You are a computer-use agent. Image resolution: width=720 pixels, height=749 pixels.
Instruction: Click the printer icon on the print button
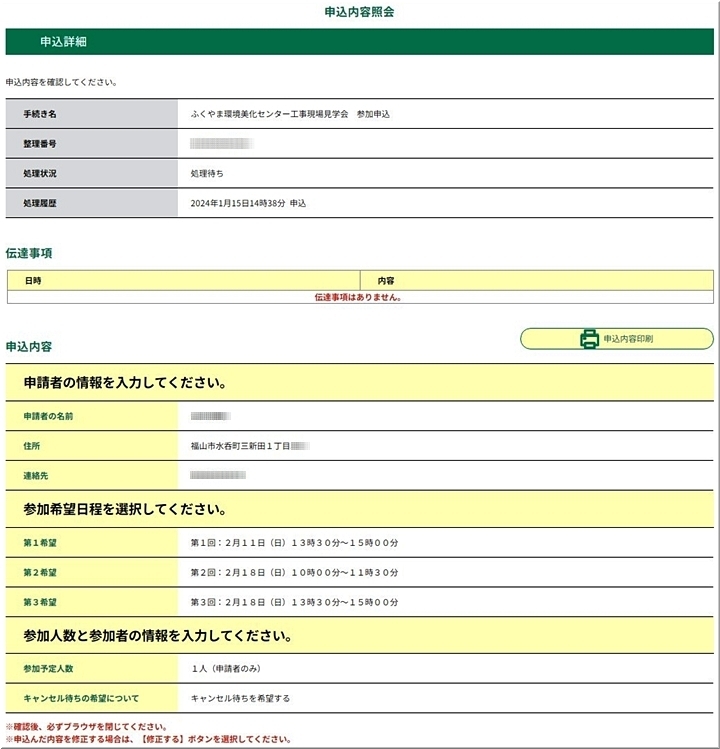[589, 339]
